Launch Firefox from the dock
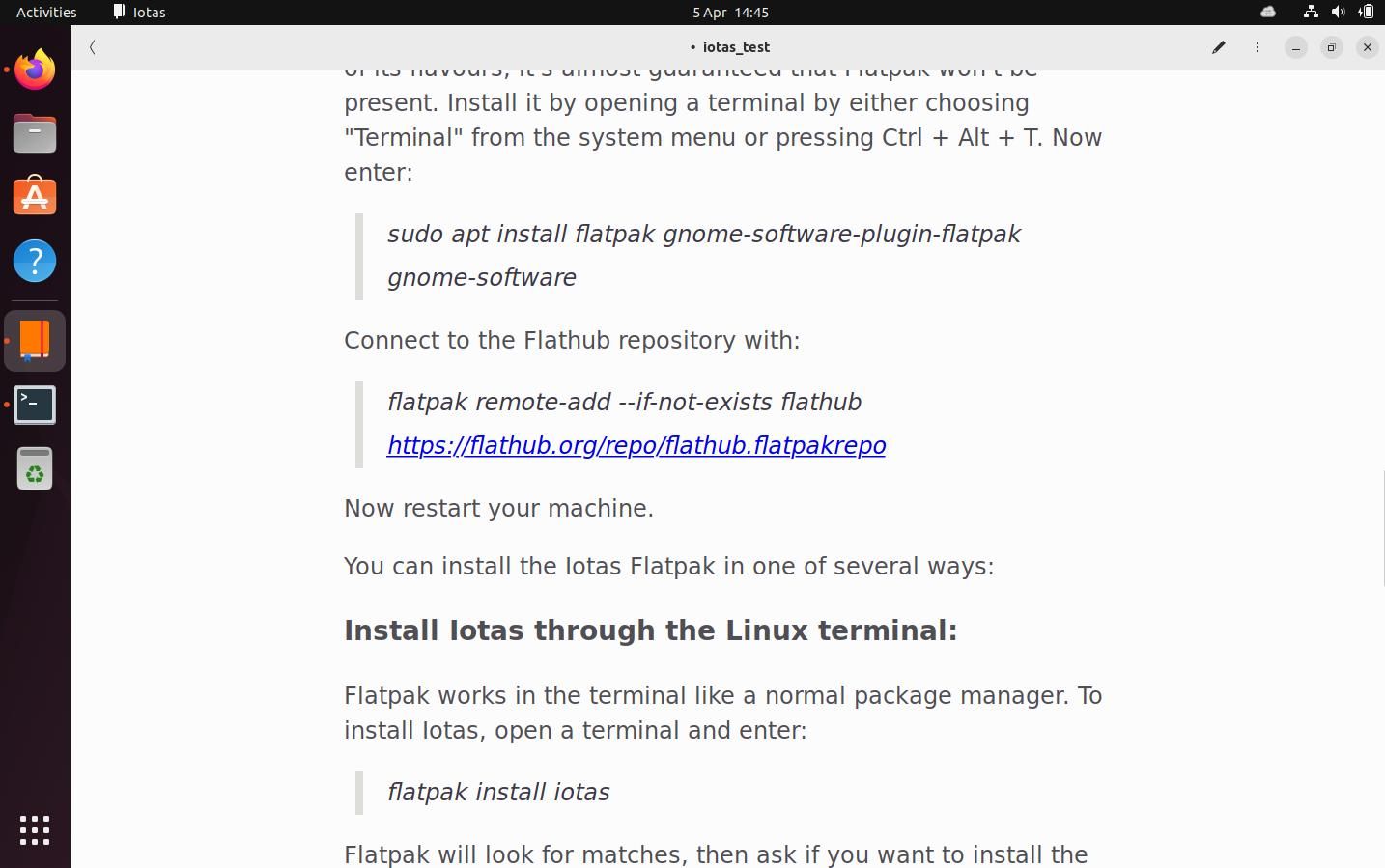The width and height of the screenshot is (1385, 868). tap(35, 70)
